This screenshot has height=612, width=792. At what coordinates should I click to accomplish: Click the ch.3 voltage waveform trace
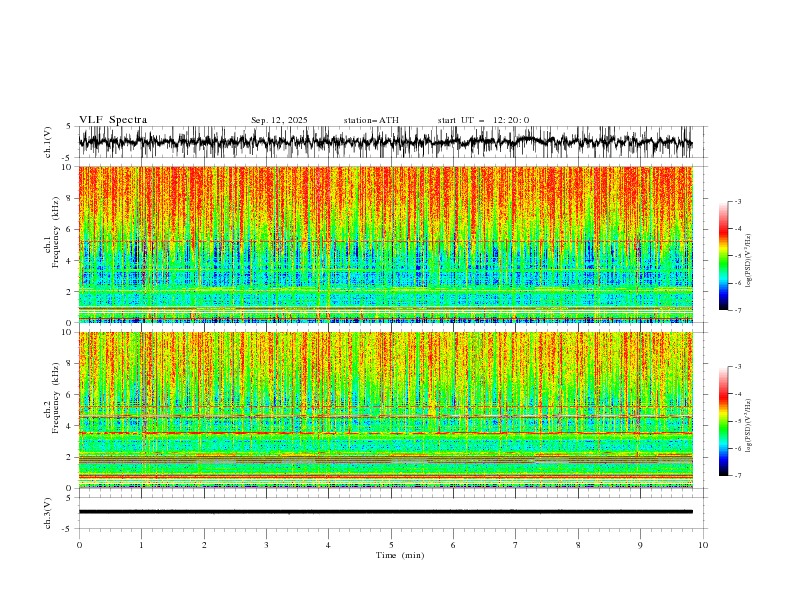pyautogui.click(x=385, y=512)
